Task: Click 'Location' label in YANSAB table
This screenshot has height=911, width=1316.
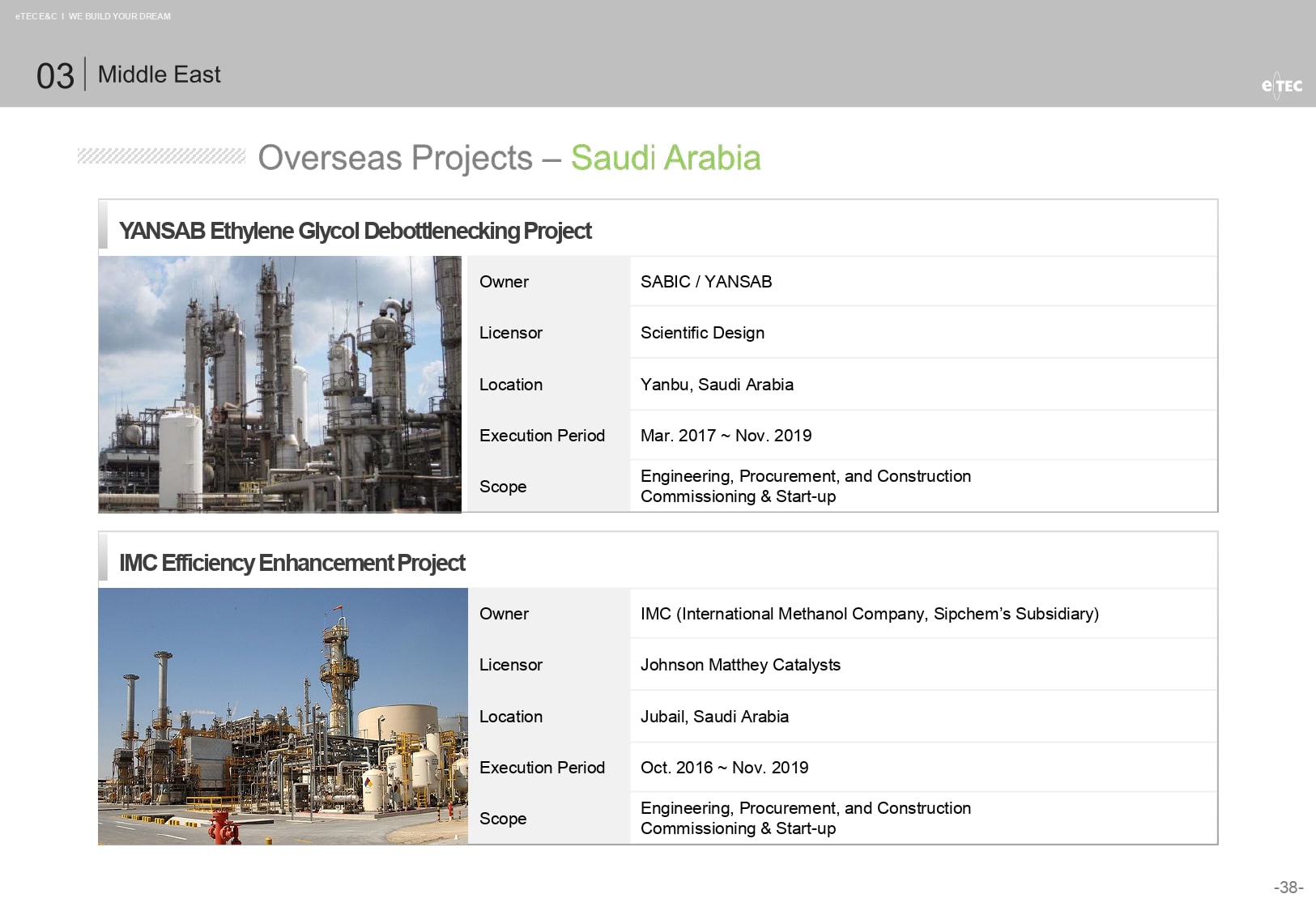Action: tap(510, 385)
